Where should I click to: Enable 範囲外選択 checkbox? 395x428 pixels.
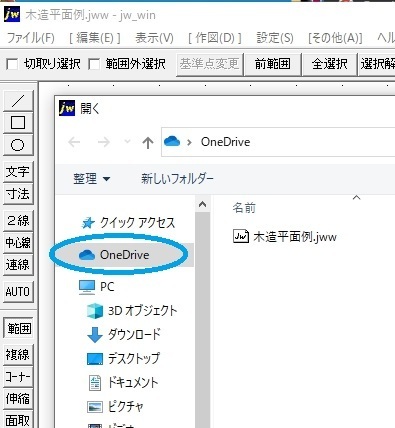[x=94, y=64]
